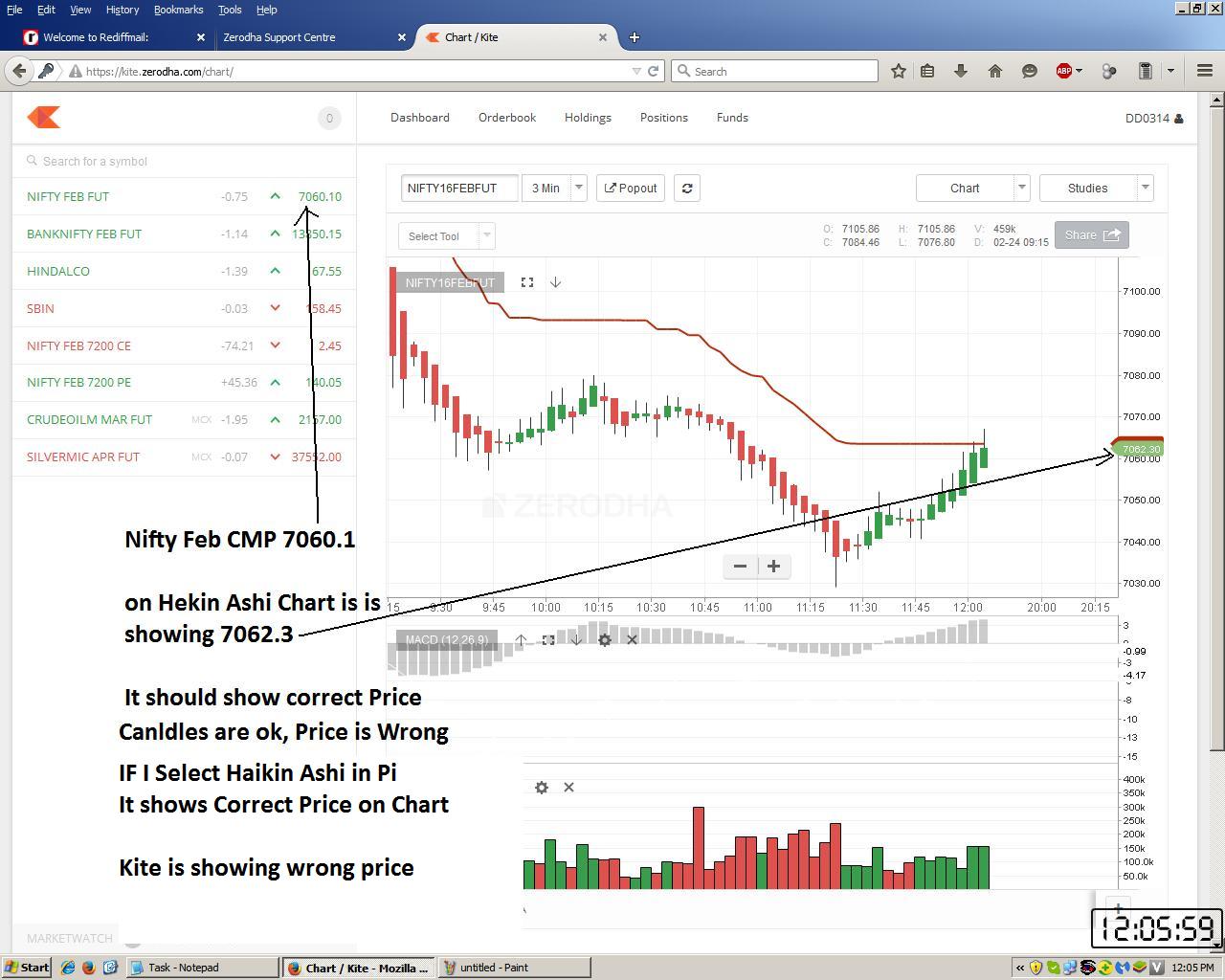Open a new browser tab with plus
The width and height of the screenshot is (1225, 980).
coord(634,37)
